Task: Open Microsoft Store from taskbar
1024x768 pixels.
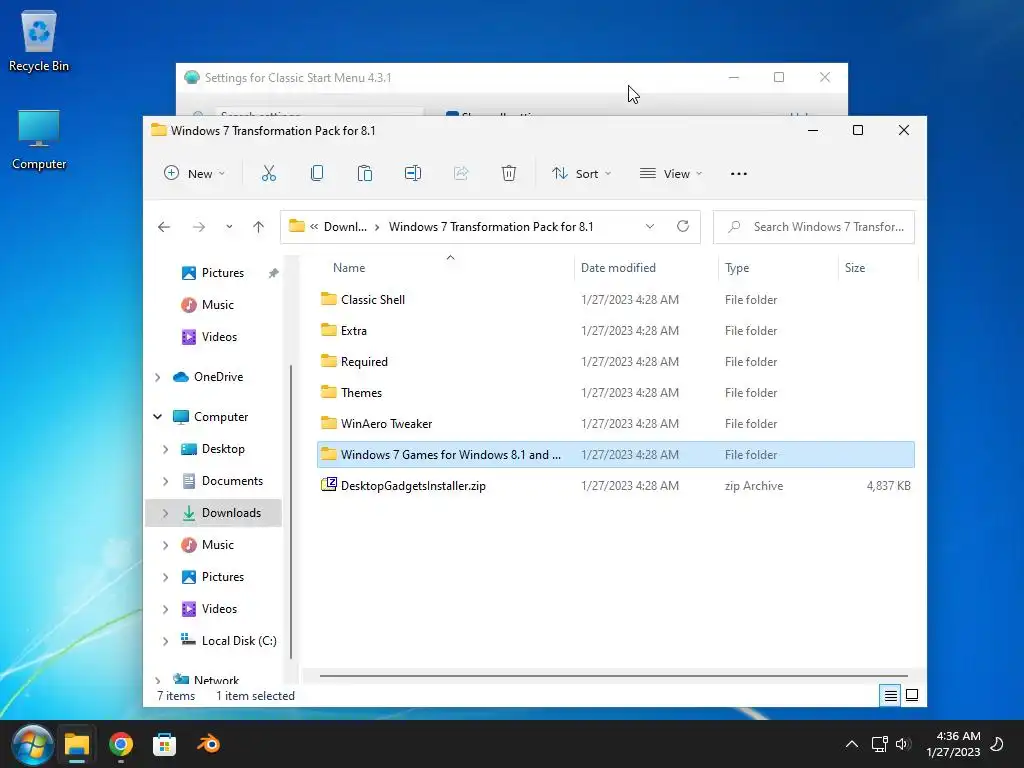Action: tap(165, 744)
